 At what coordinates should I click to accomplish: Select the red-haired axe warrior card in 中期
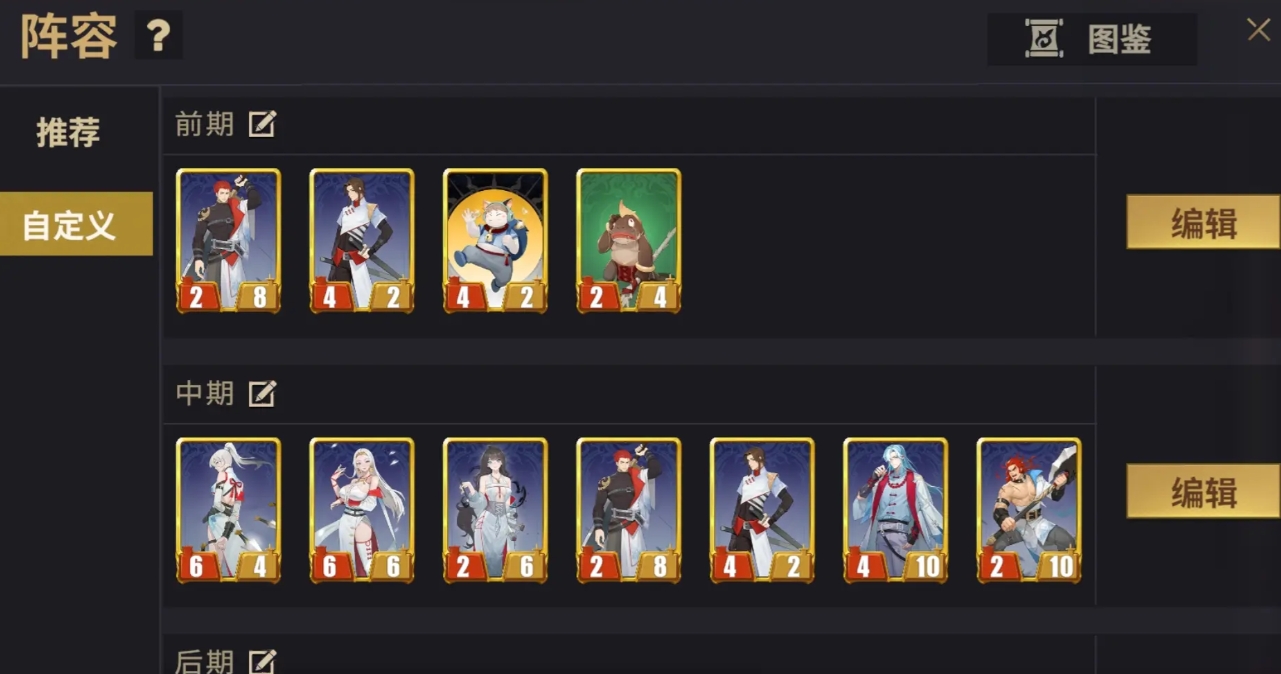click(x=1029, y=510)
